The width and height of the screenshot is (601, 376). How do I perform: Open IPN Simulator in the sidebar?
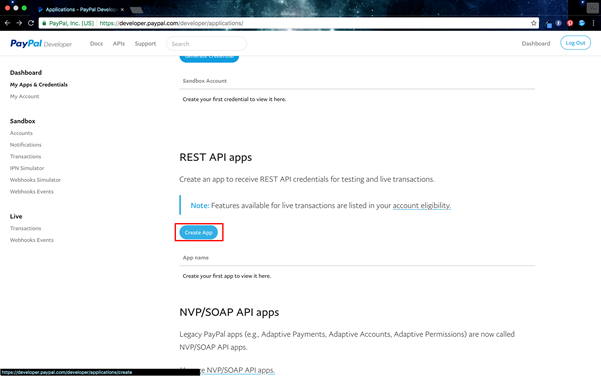(27, 168)
